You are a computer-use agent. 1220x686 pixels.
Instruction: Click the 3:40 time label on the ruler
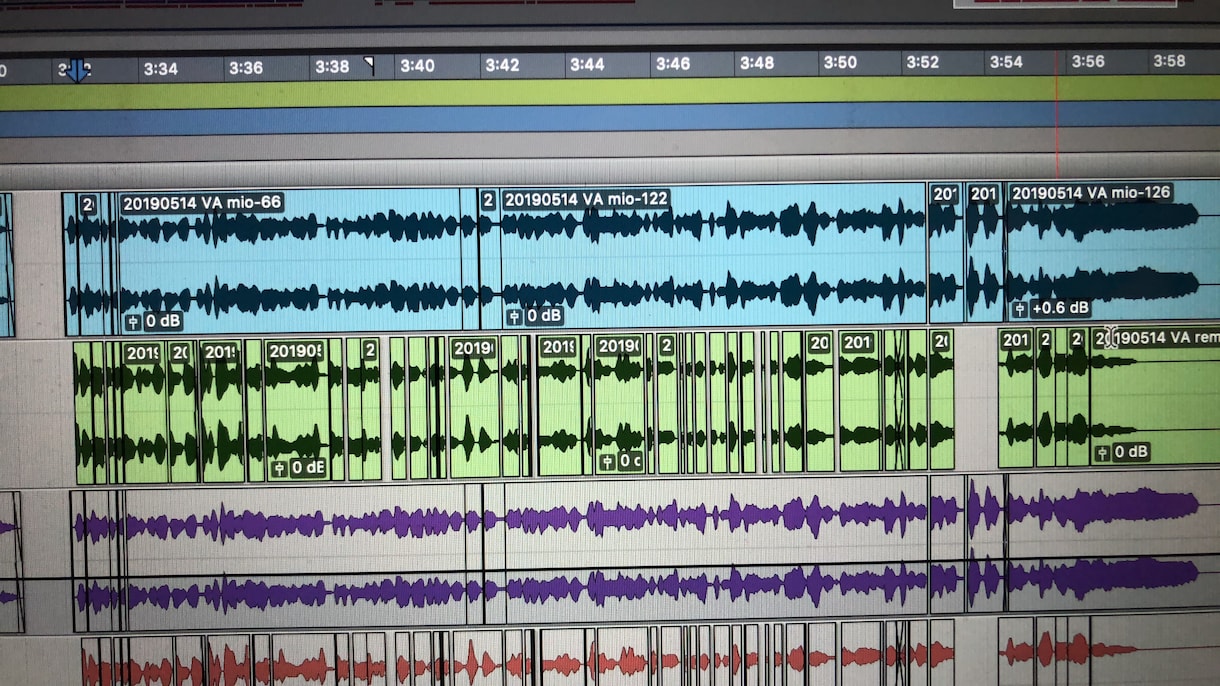[417, 66]
